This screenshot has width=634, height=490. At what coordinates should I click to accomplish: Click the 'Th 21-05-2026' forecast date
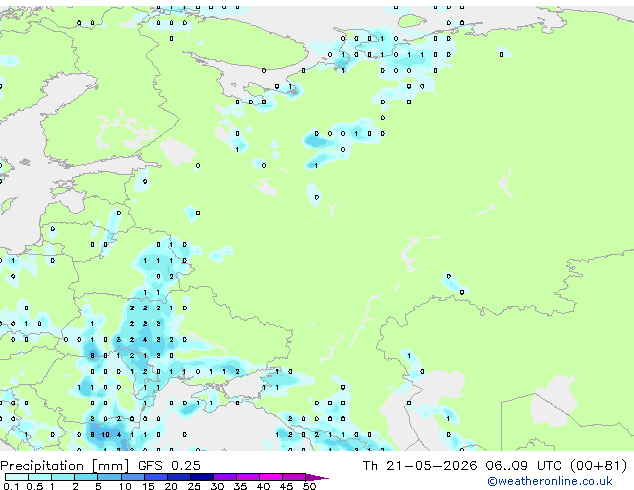point(420,466)
